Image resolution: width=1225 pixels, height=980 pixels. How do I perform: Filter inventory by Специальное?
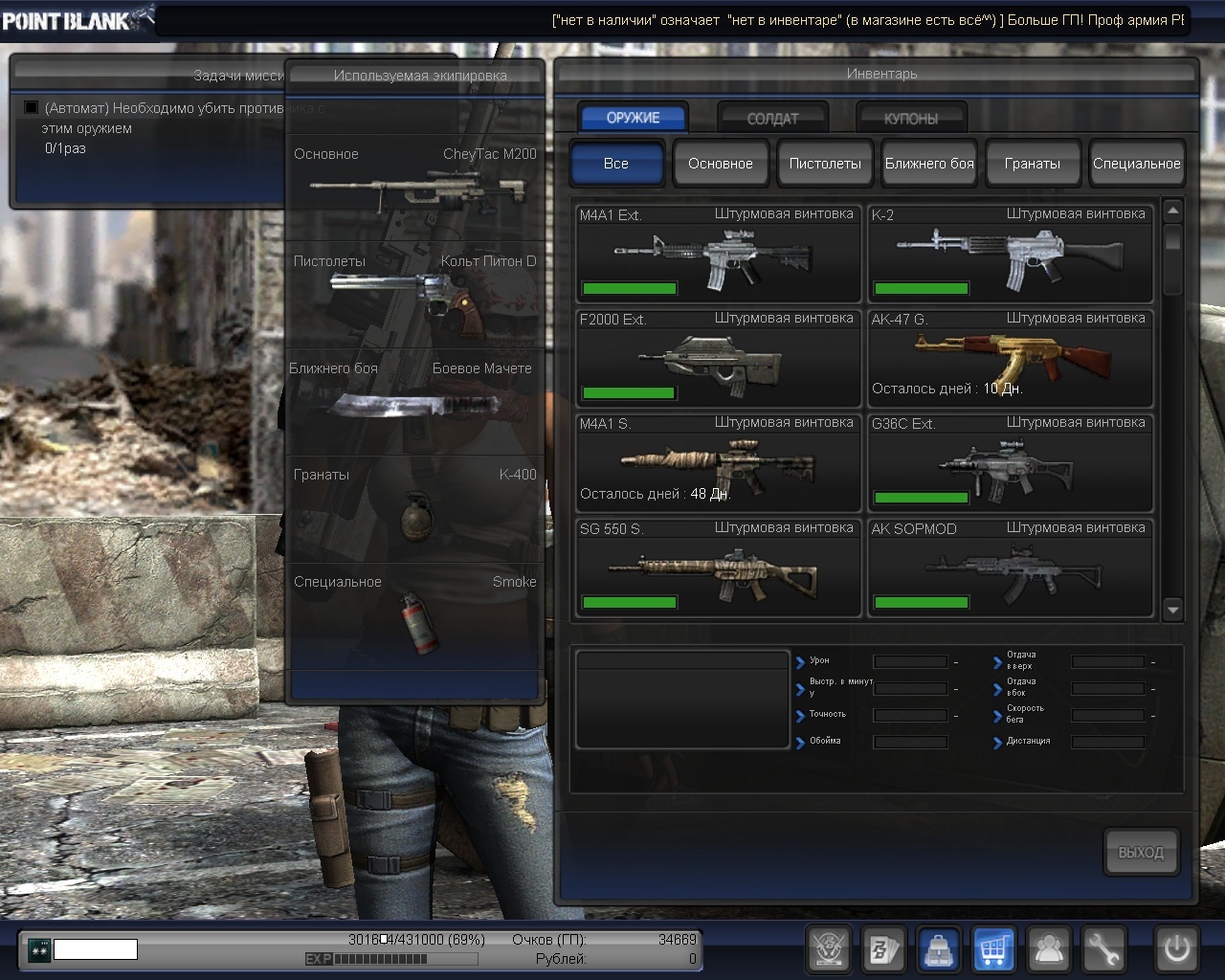click(x=1137, y=164)
